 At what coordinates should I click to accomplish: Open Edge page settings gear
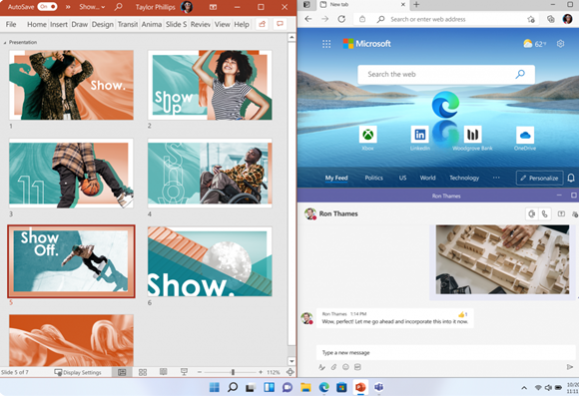coord(561,44)
